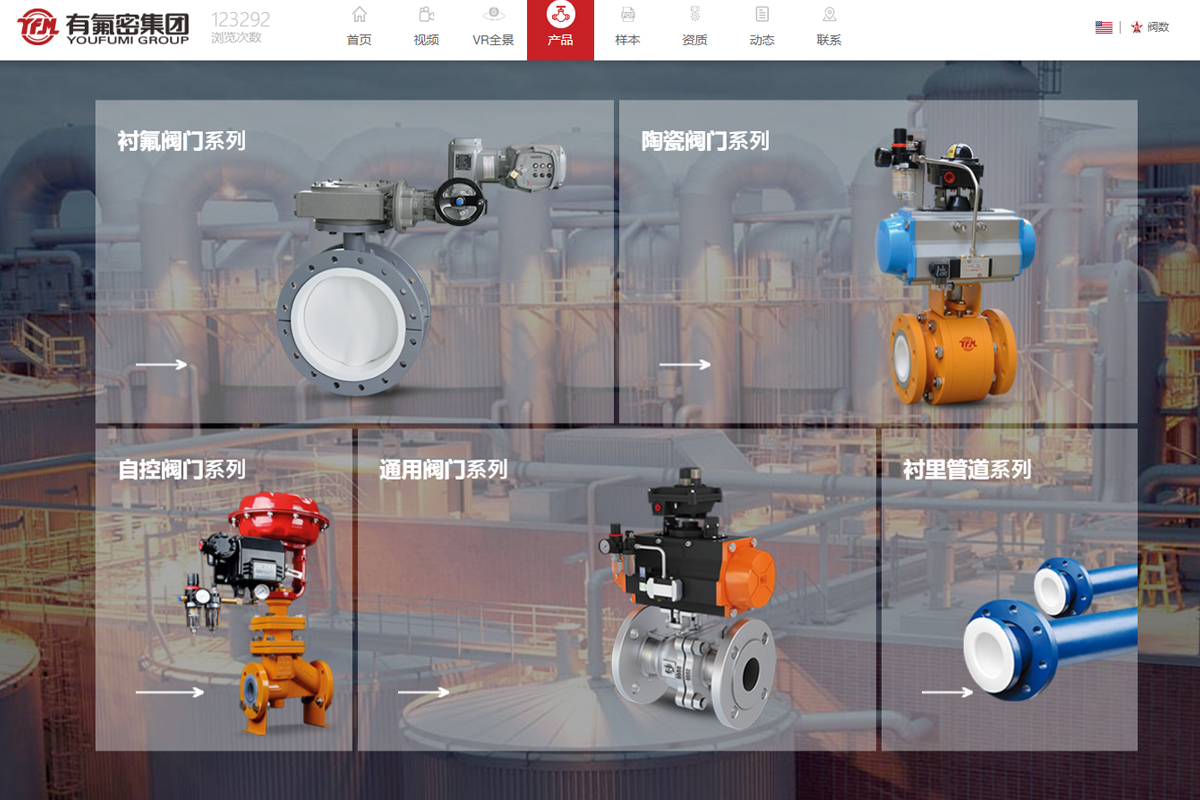The image size is (1200, 800).
Task: Open the VR全景 panorama icon
Action: point(493,15)
